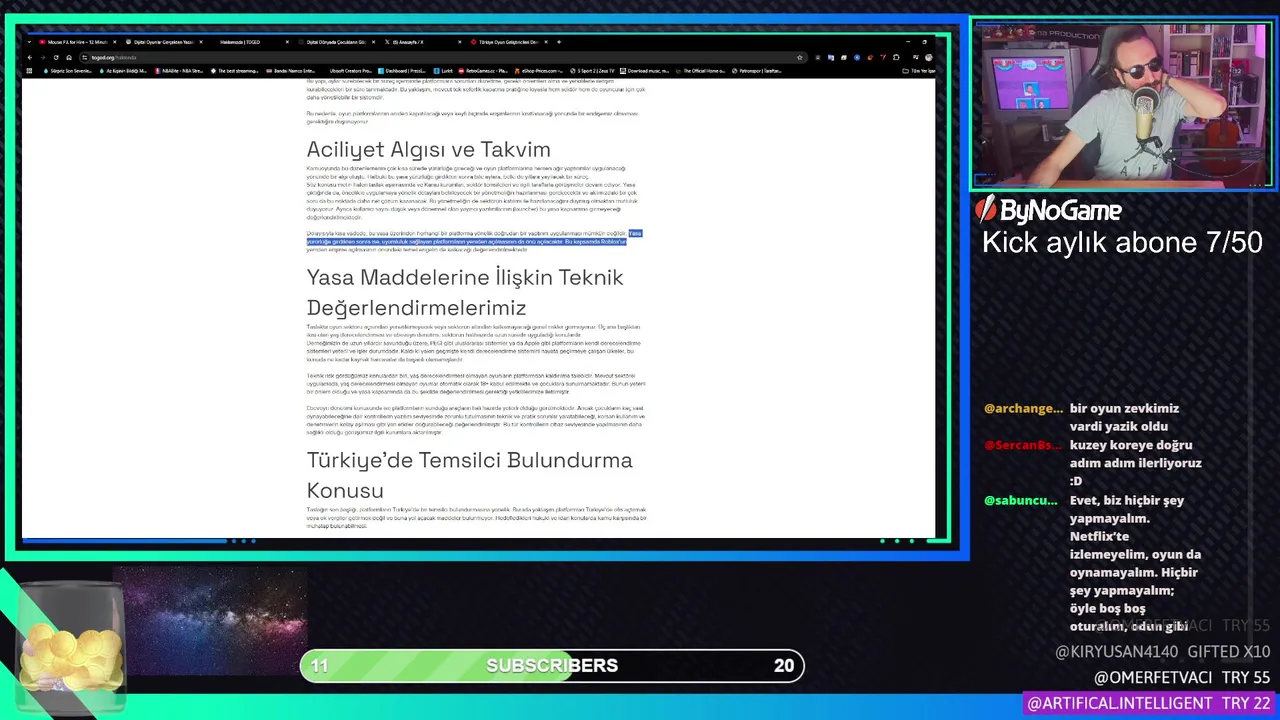Open the Sürpriz Son Seveni bookmark
This screenshot has height=720, width=1280.
pos(68,71)
